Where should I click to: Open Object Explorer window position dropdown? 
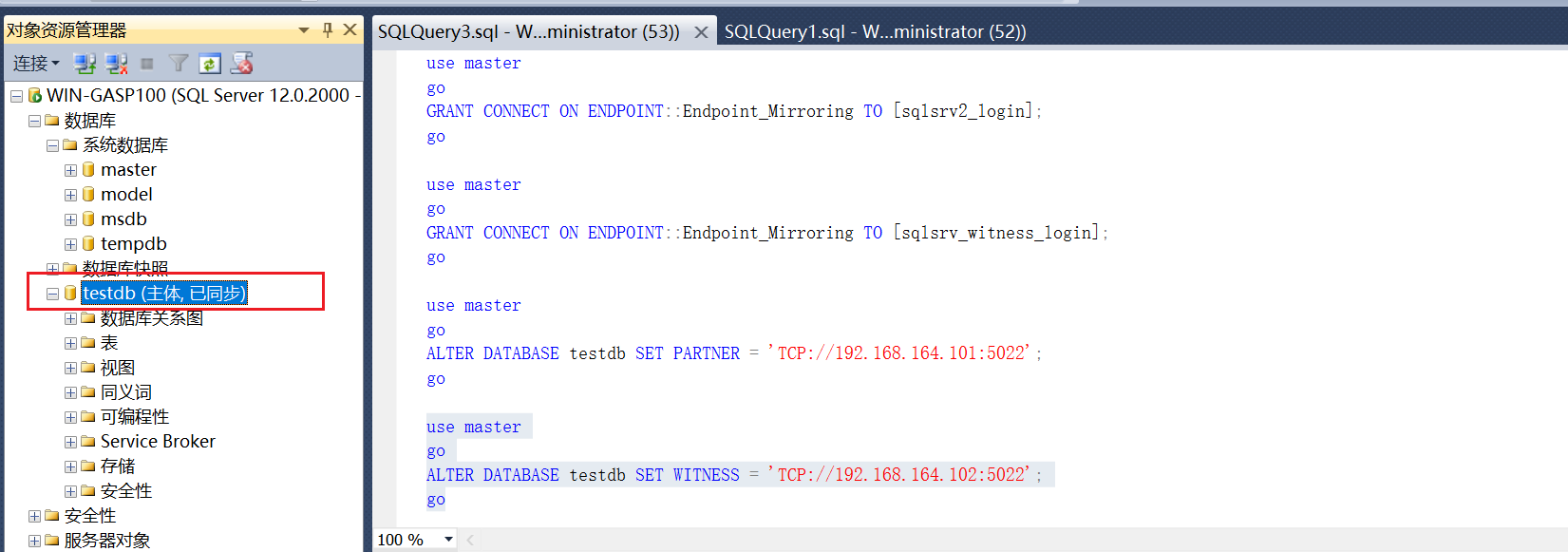click(304, 29)
